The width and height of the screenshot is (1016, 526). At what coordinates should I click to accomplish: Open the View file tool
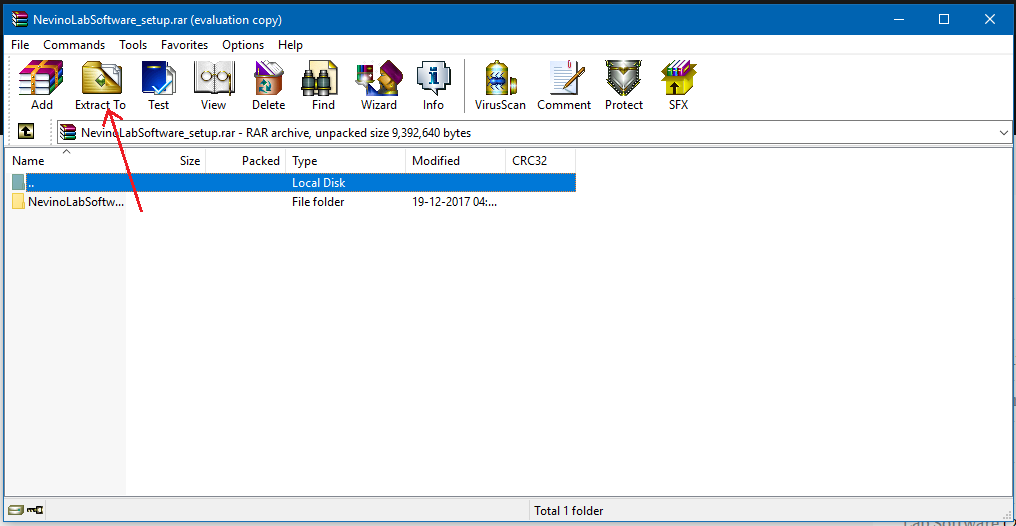point(213,84)
